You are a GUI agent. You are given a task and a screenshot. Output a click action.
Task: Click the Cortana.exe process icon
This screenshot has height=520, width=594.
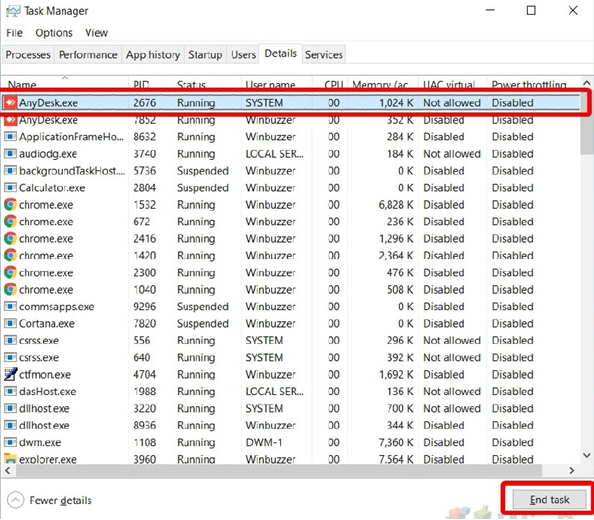[x=11, y=323]
